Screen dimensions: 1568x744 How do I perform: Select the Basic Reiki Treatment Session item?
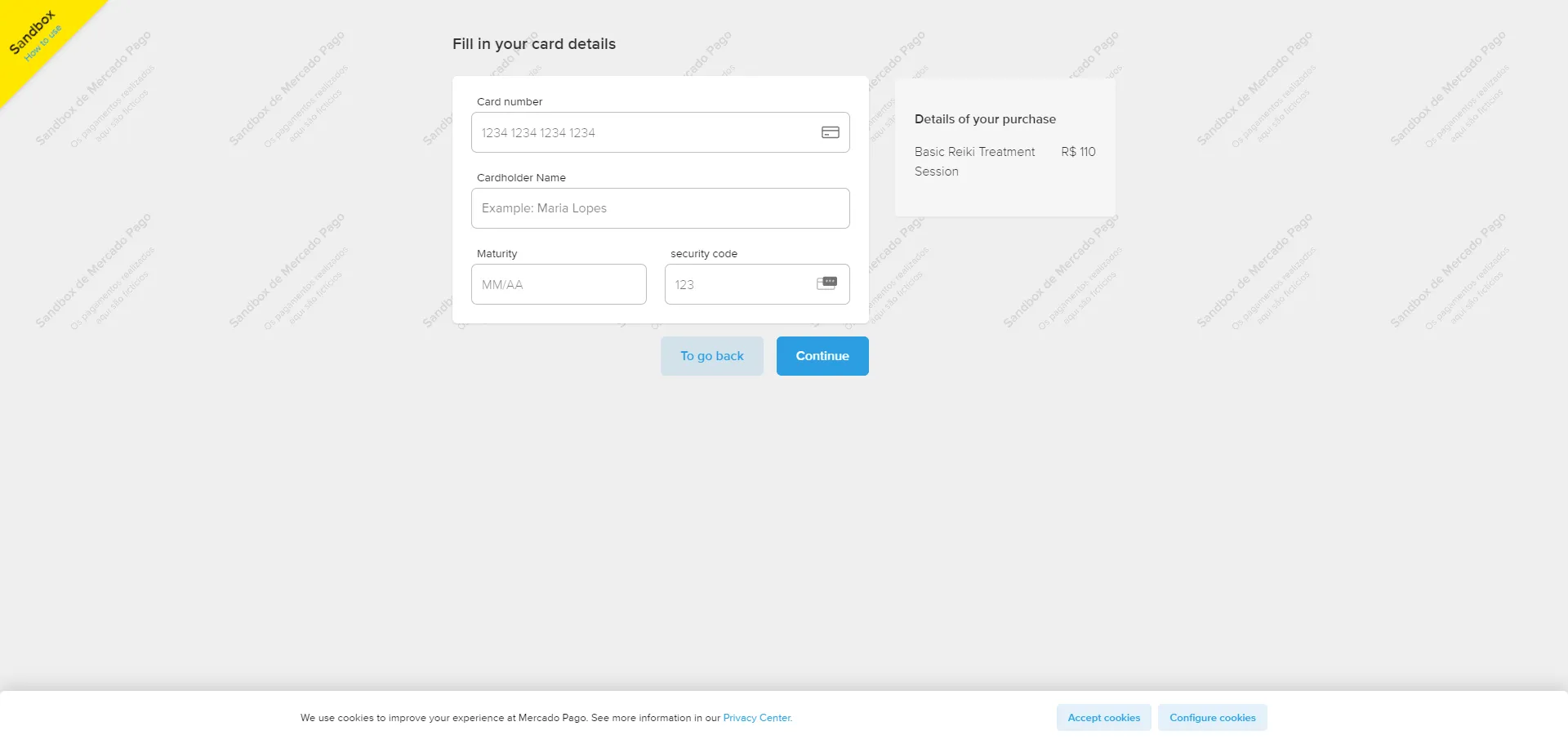coord(974,162)
